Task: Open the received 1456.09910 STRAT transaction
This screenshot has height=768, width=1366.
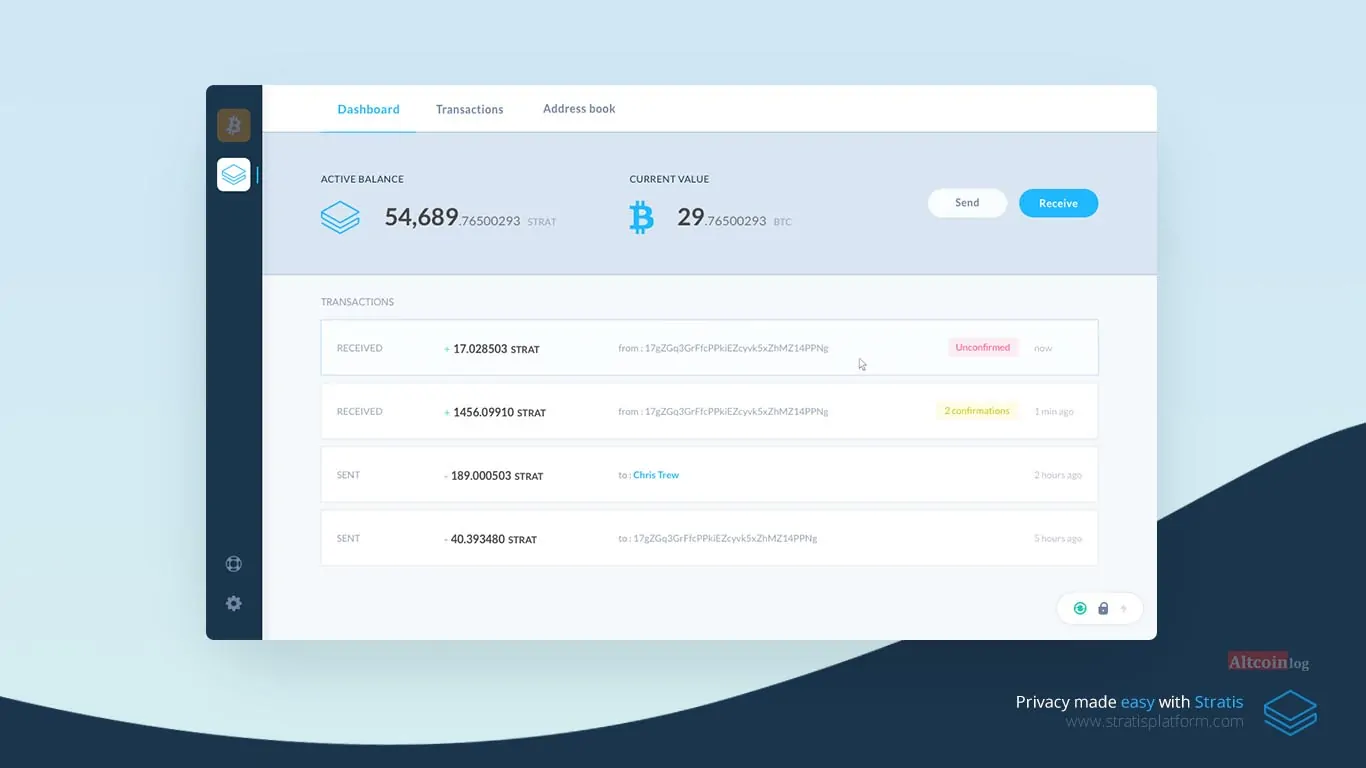Action: coord(709,411)
